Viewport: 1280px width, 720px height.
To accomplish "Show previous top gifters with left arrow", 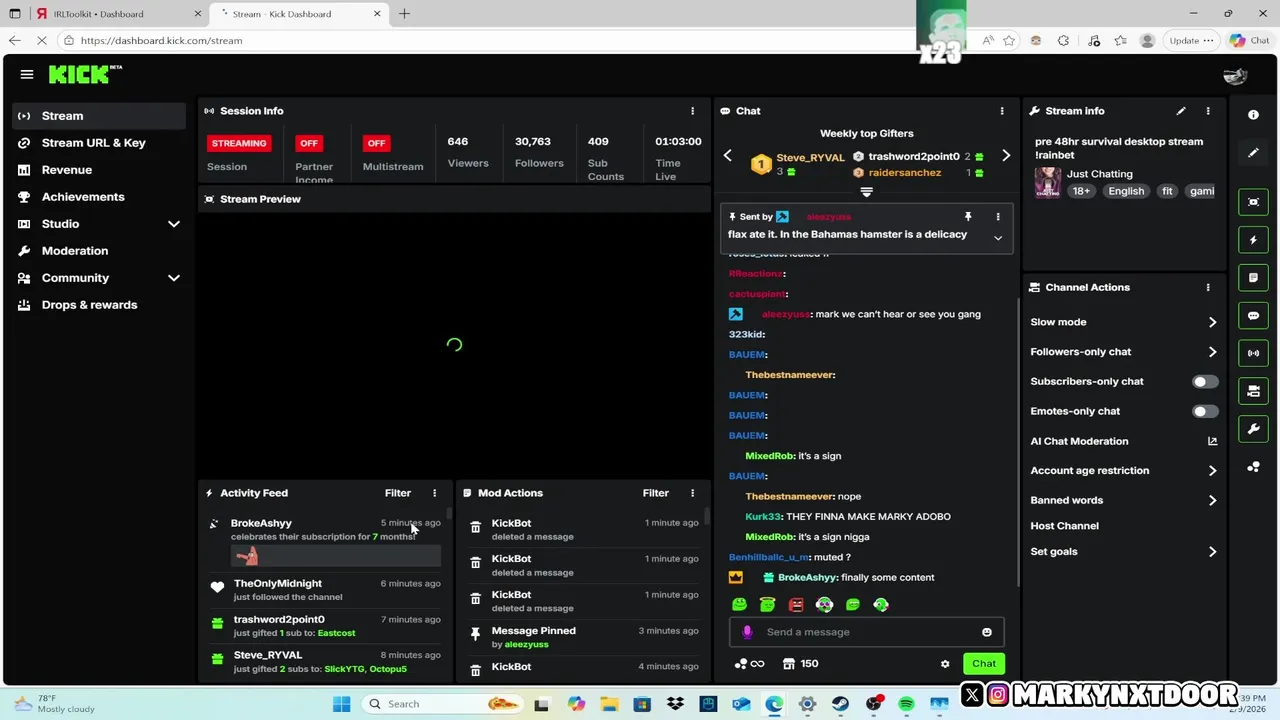I will pyautogui.click(x=728, y=156).
